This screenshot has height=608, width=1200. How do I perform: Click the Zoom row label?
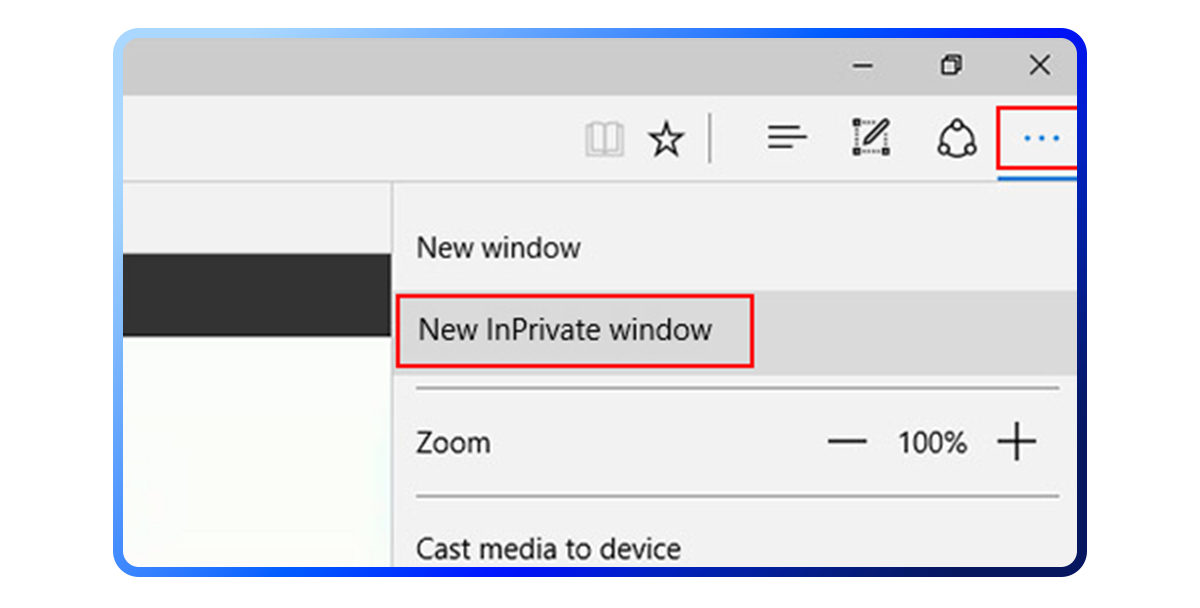453,442
